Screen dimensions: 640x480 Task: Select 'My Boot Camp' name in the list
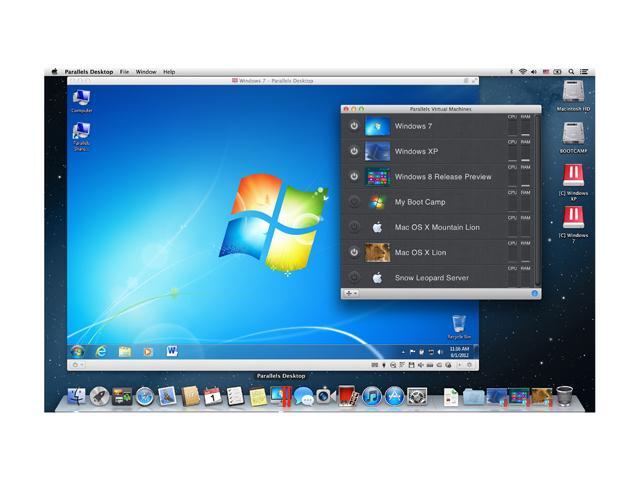point(420,202)
